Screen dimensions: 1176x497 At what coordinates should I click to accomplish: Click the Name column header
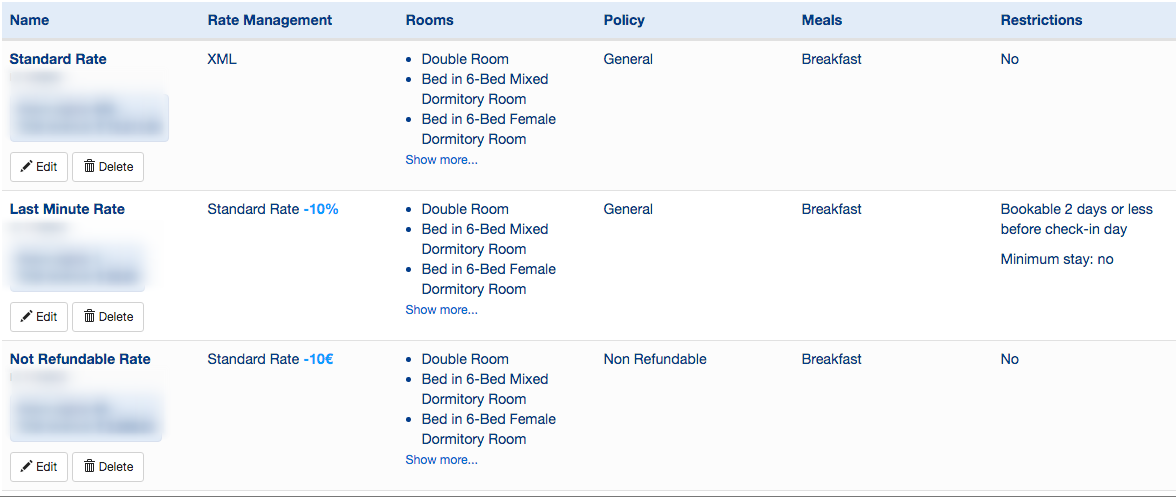29,20
